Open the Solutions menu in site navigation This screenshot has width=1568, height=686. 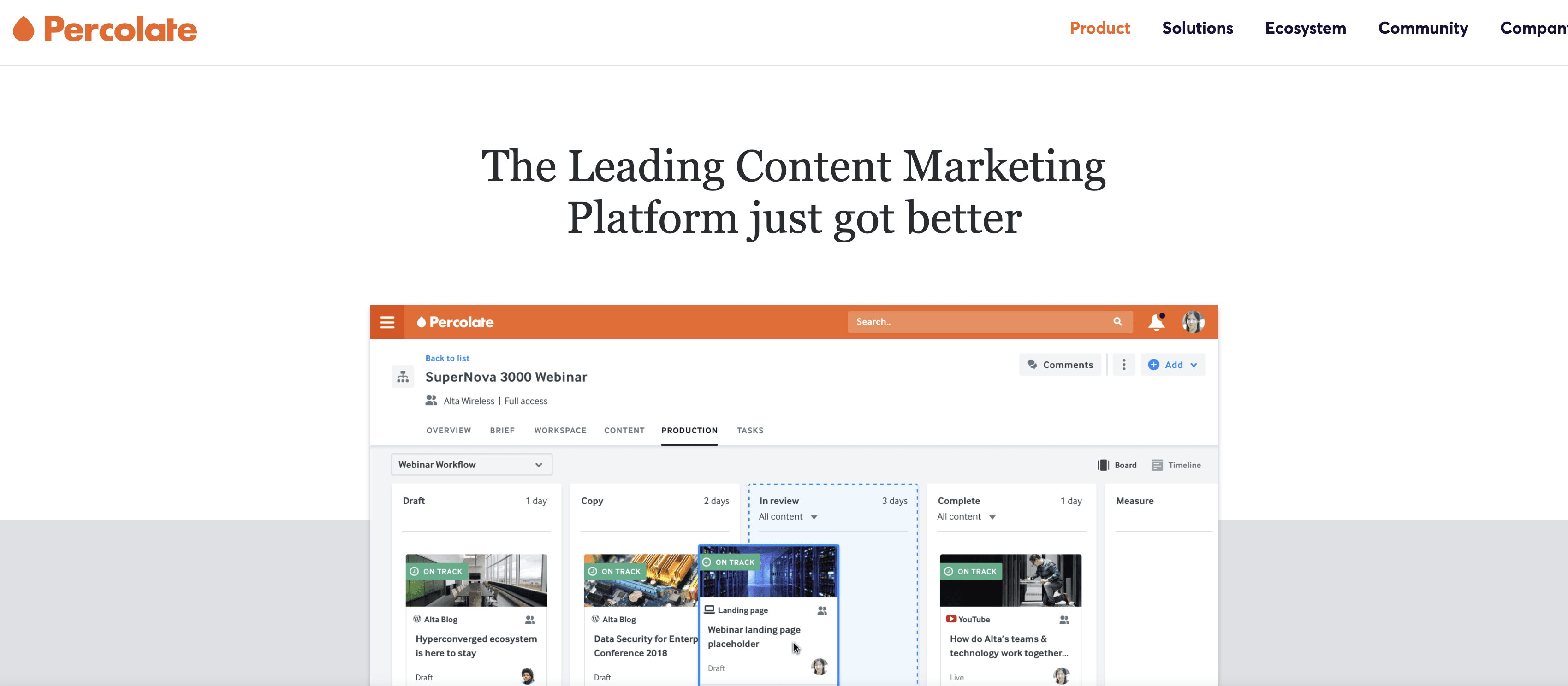coord(1197,28)
